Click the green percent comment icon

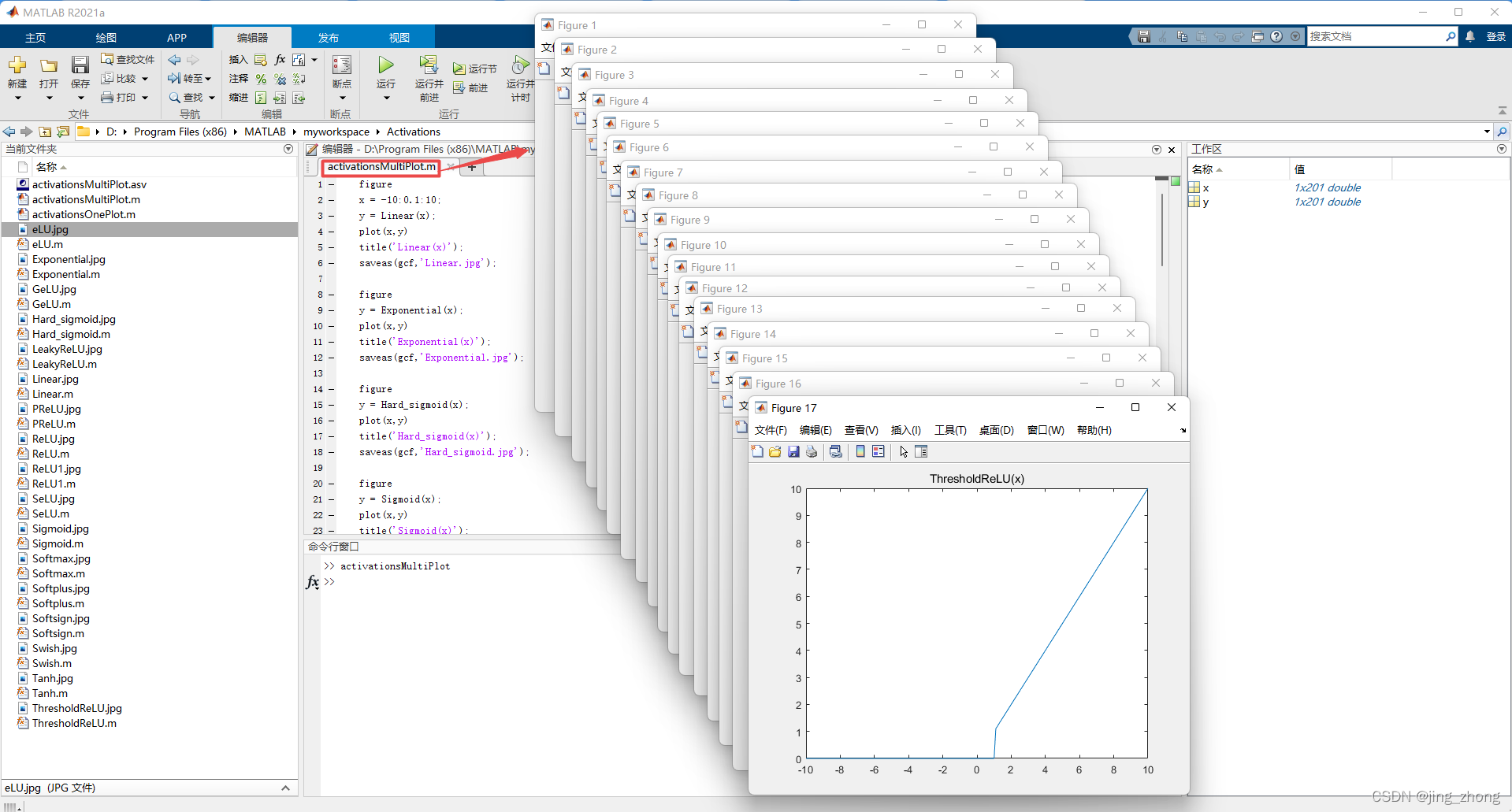tap(261, 79)
